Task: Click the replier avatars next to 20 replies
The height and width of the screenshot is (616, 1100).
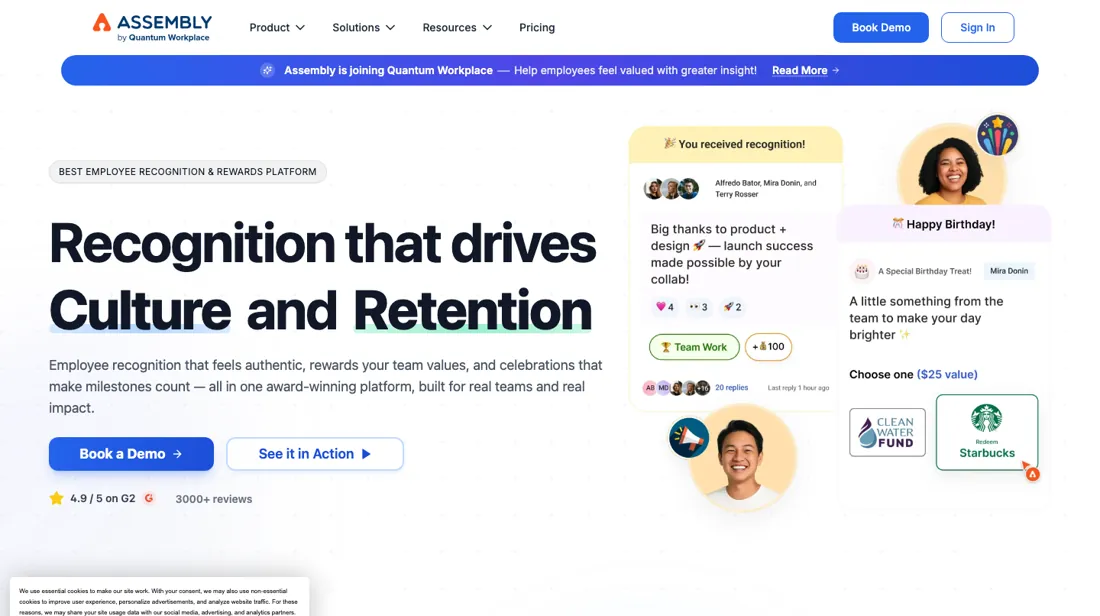Action: coord(676,388)
